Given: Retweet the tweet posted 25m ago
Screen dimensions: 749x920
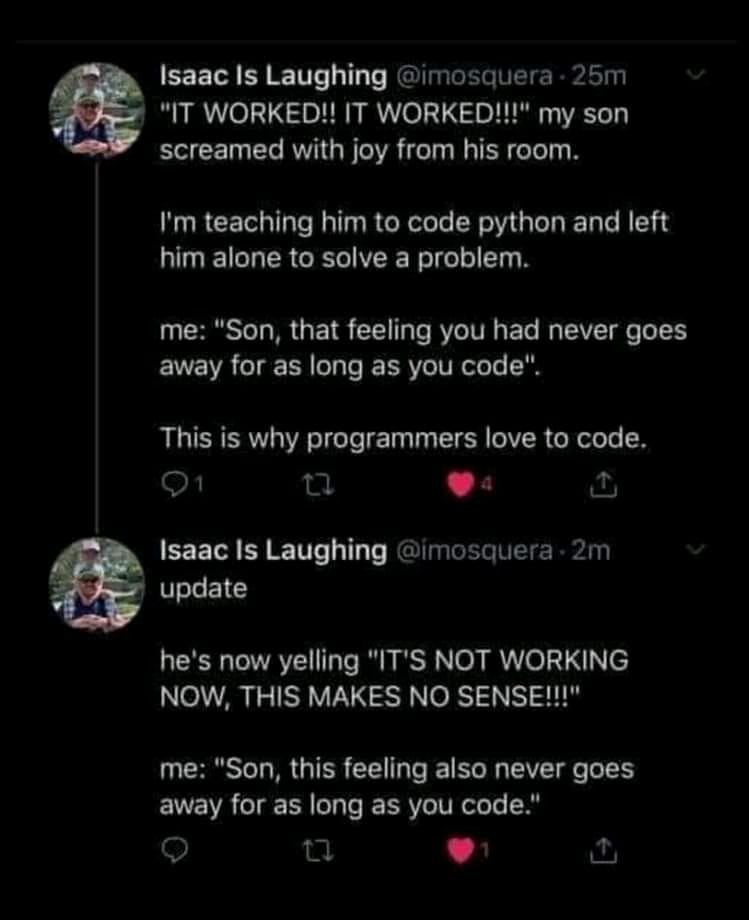Looking at the screenshot, I should 312,486.
